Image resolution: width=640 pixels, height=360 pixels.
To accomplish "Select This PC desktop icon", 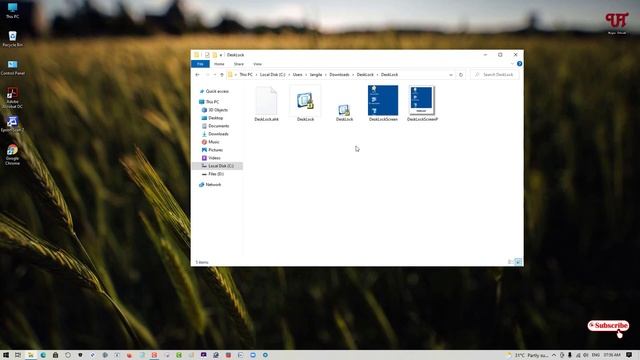I will tap(12, 11).
